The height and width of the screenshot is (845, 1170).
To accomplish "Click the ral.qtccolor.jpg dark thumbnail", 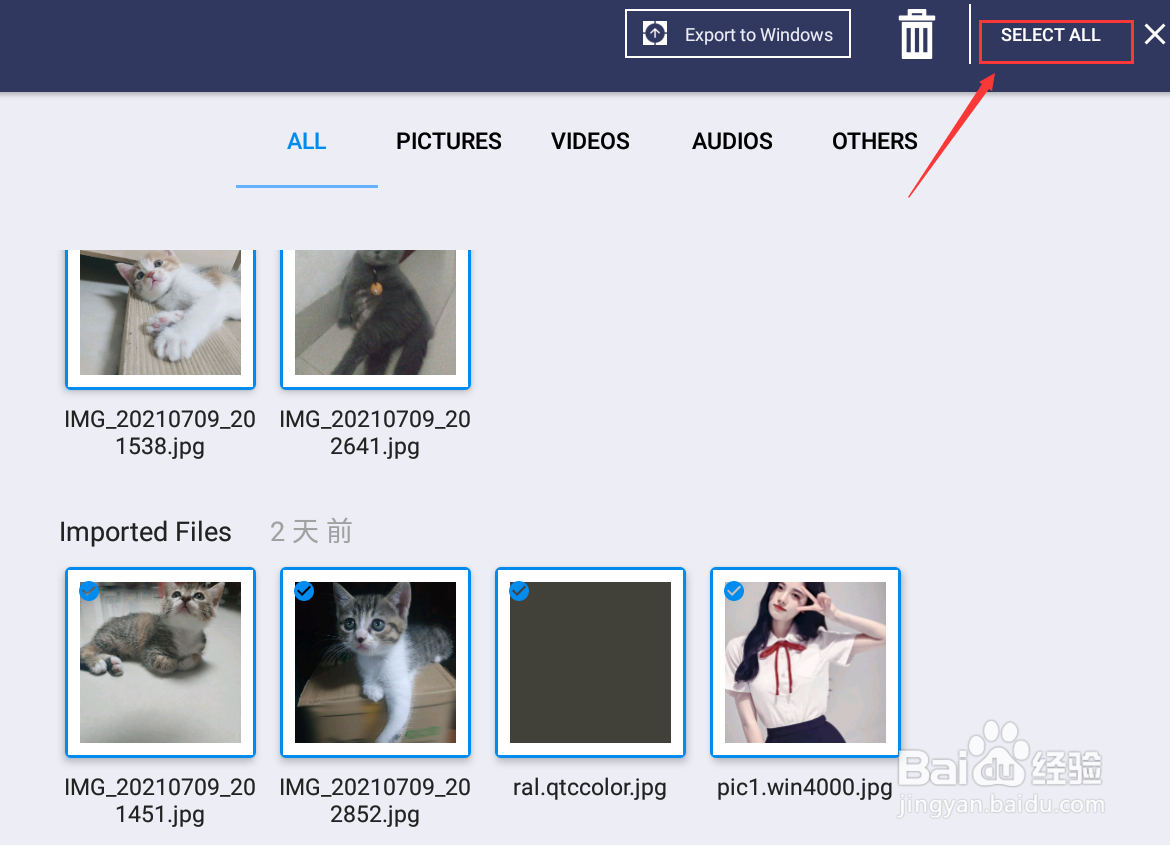I will [590, 662].
